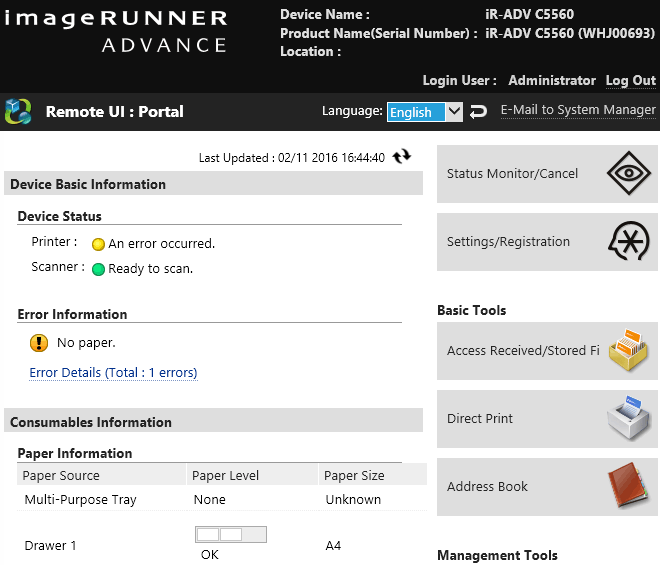Image resolution: width=660 pixels, height=565 pixels.
Task: Click the Access Received/Stored Files box icon
Action: coord(628,350)
